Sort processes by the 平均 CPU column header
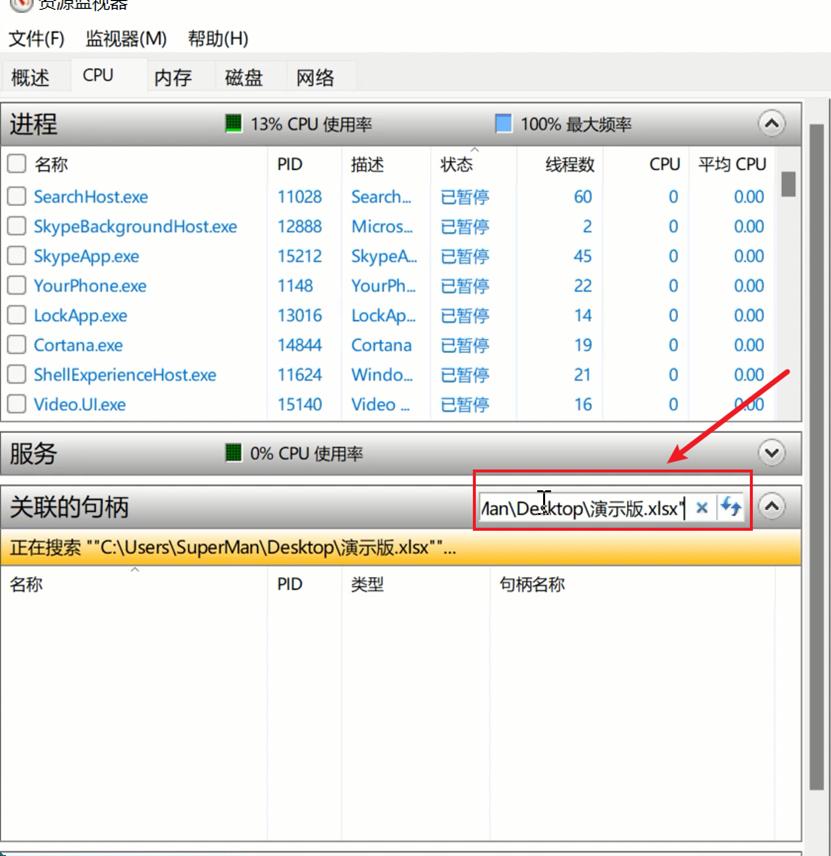Screen dimensions: 831x856 coord(732,164)
